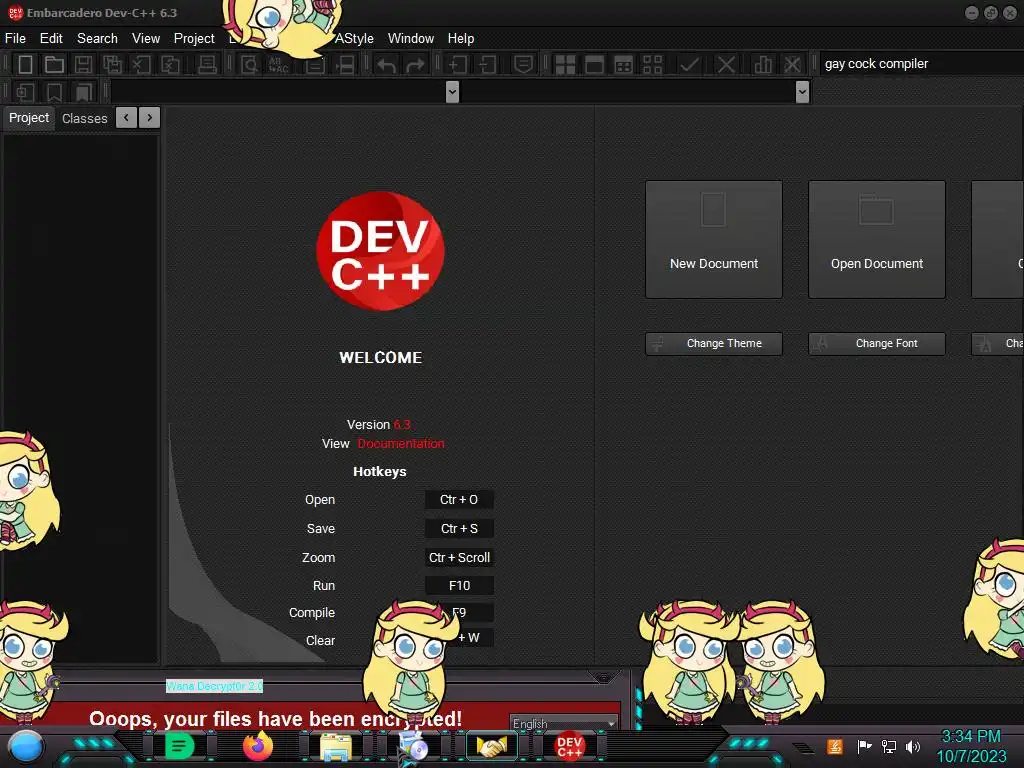This screenshot has width=1024, height=768.
Task: Click the Toggle Comment toolbar icon
Action: (523, 64)
